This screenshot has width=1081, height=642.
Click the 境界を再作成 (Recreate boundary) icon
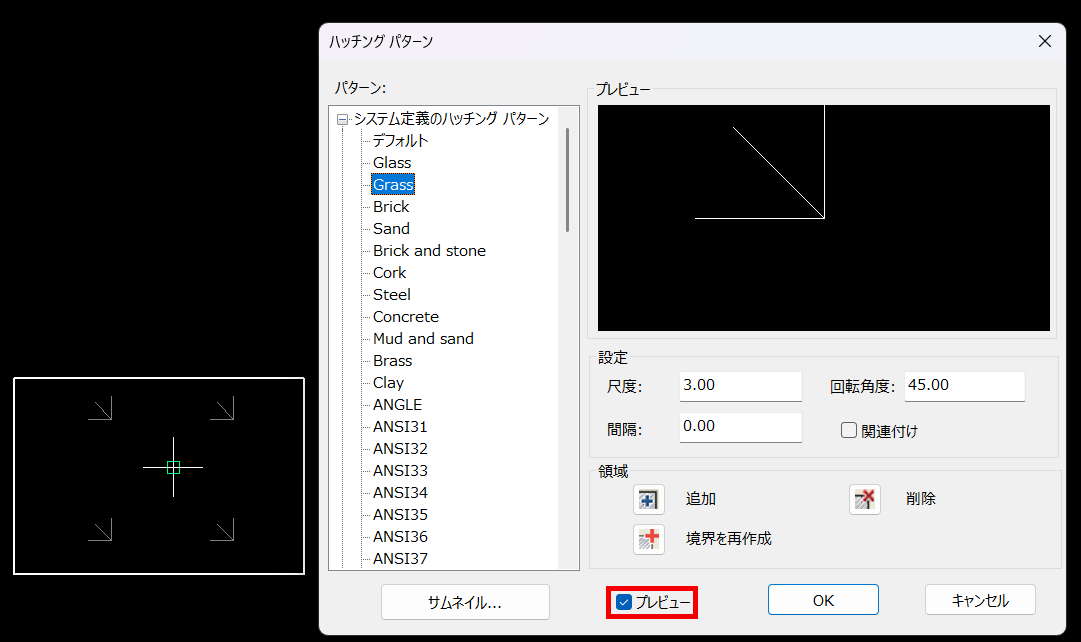click(x=648, y=537)
